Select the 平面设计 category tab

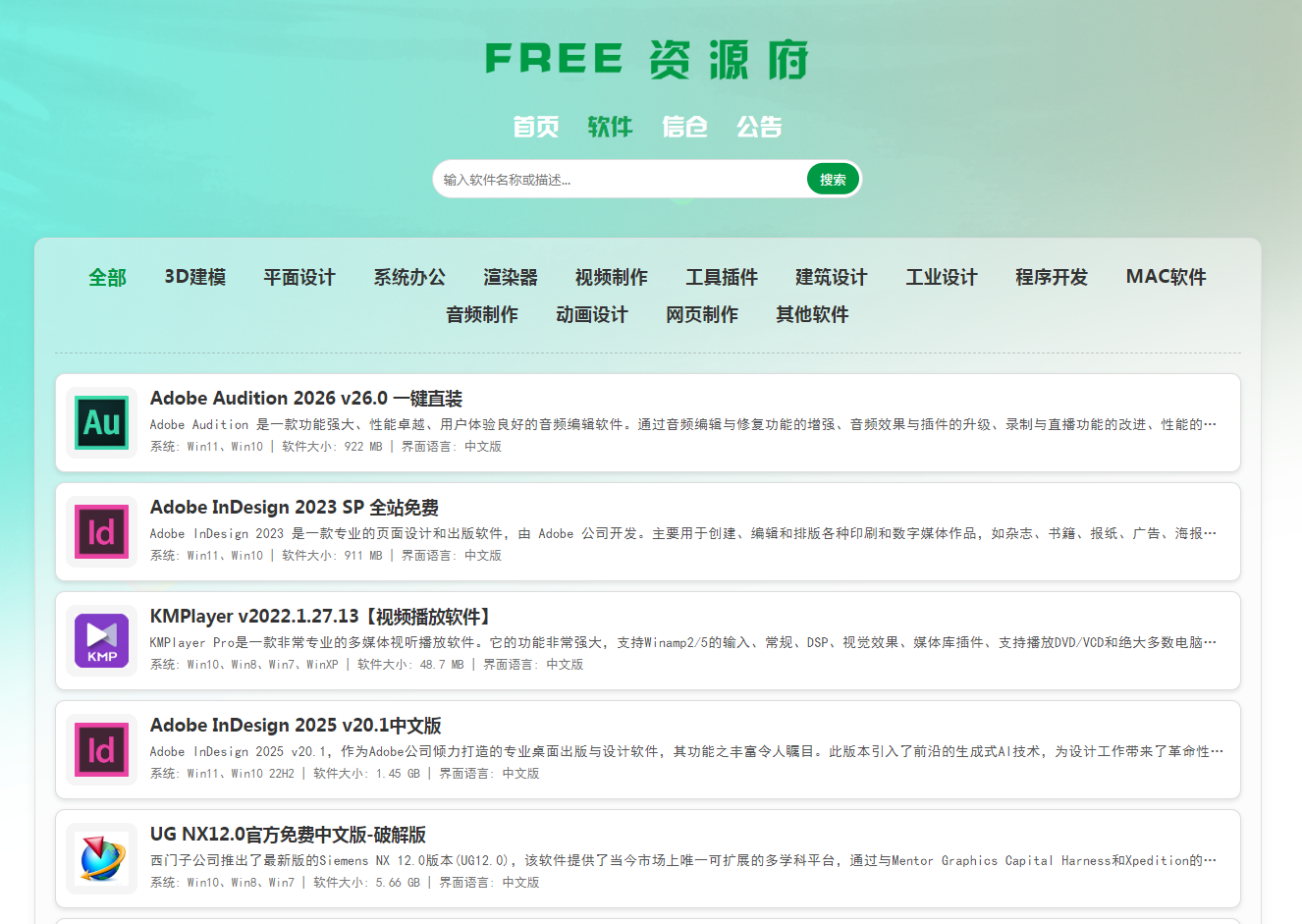click(299, 277)
